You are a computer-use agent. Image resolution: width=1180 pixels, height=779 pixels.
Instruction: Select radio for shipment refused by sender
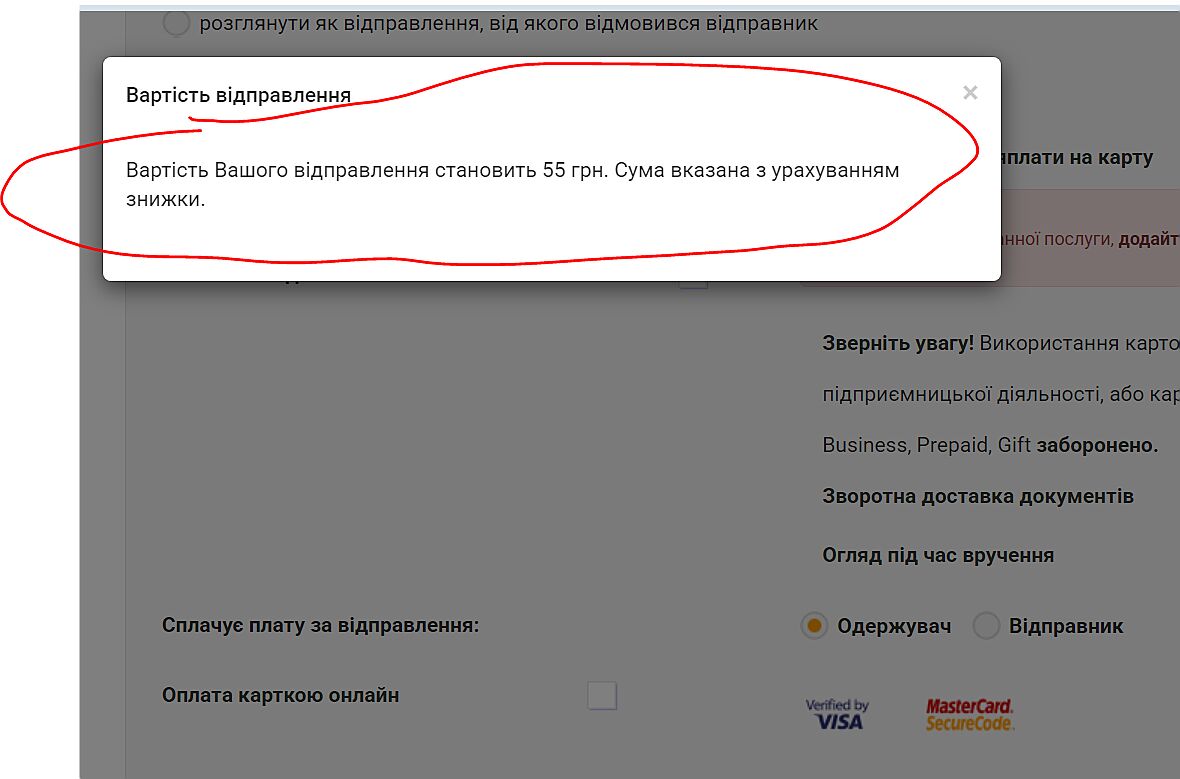(x=176, y=23)
